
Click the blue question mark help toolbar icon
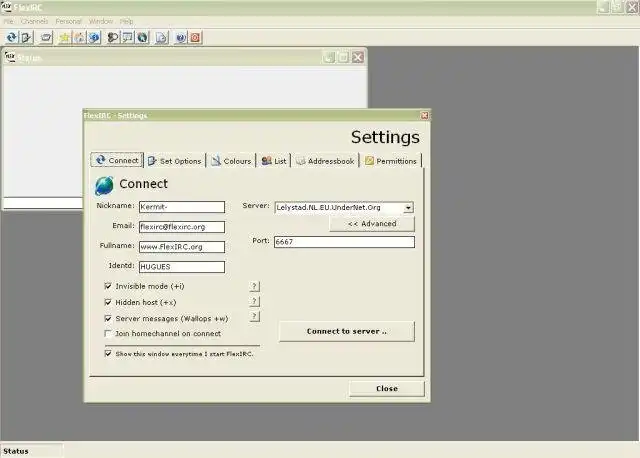click(x=180, y=38)
